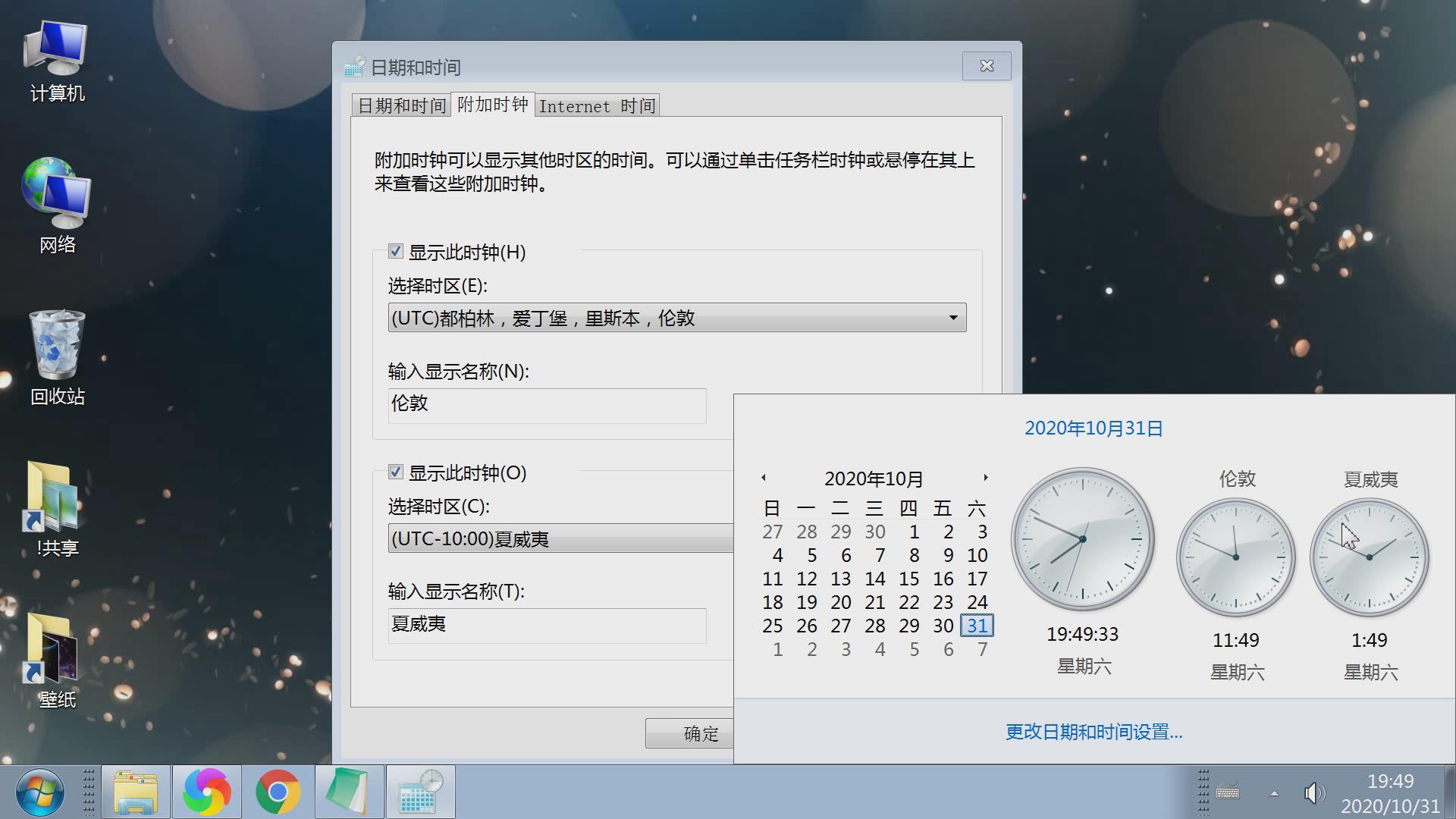
Task: Select calendar date 25
Action: point(772,626)
